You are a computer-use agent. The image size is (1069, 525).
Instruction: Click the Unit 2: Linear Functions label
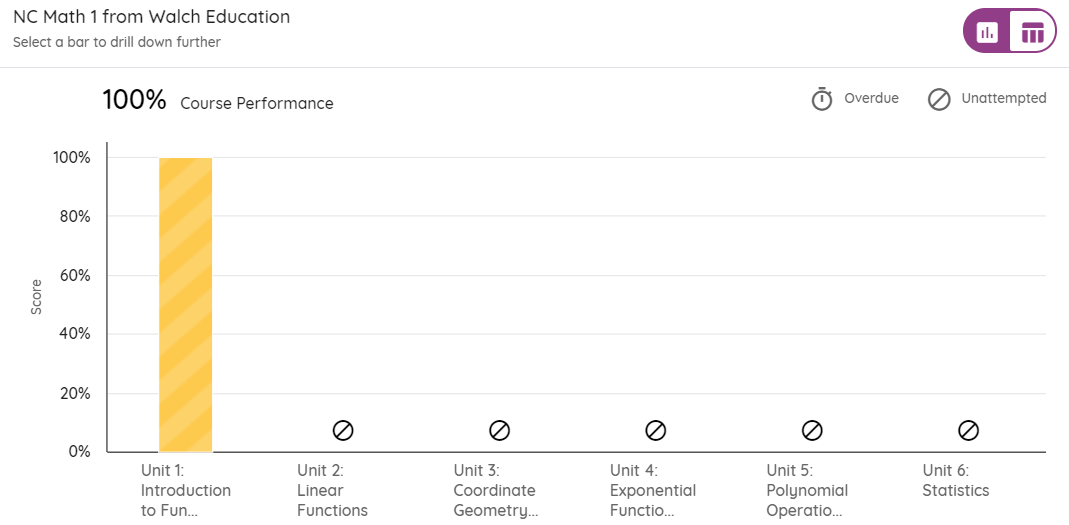332,490
